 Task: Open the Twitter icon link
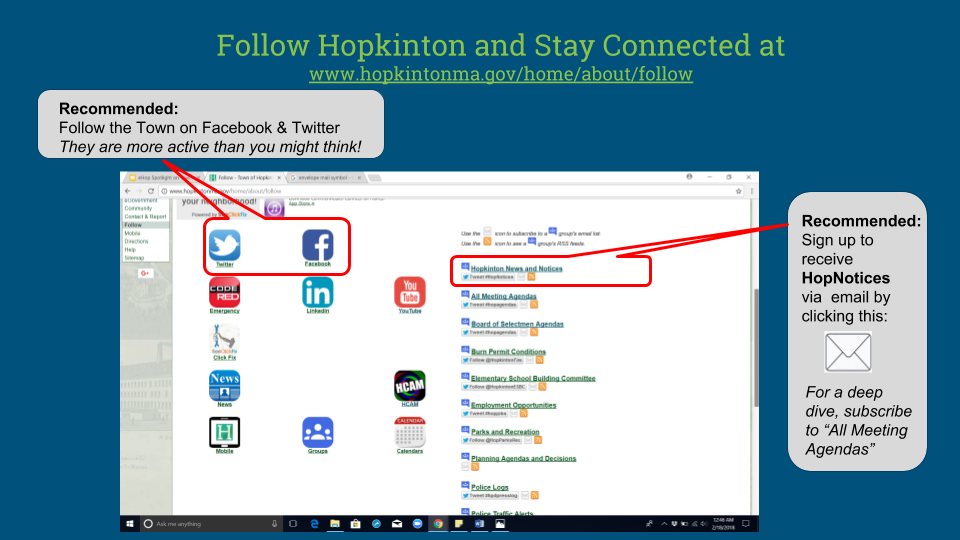coord(225,245)
